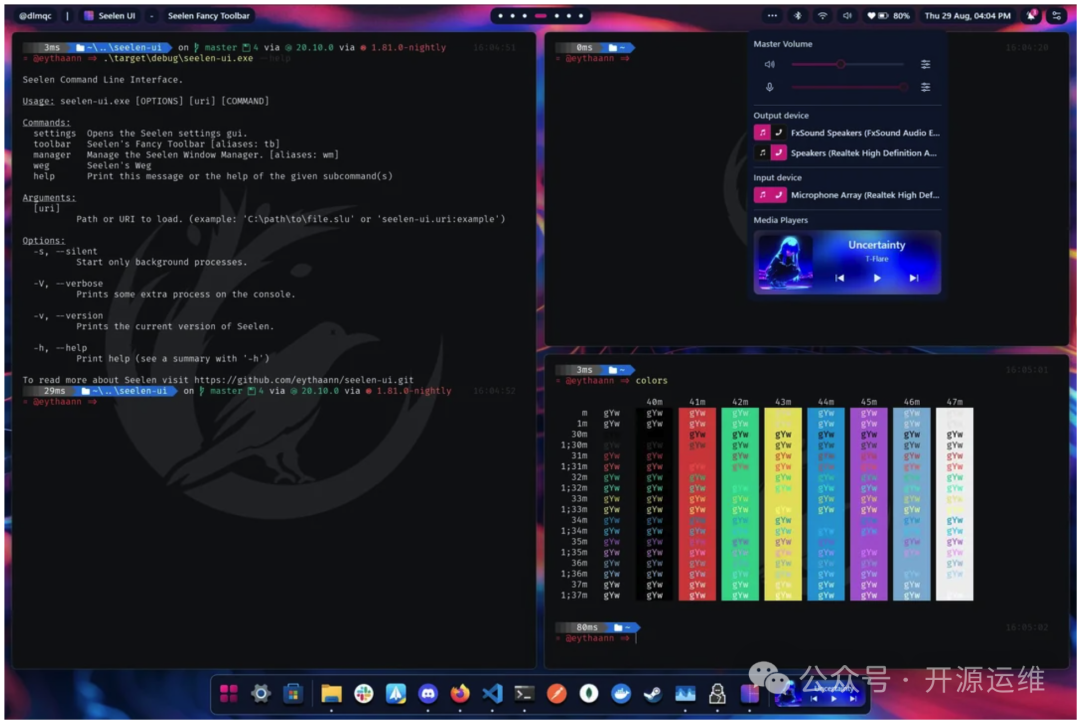1080x723 pixels.
Task: Open the notifications bell in the toolbar
Action: point(1031,15)
